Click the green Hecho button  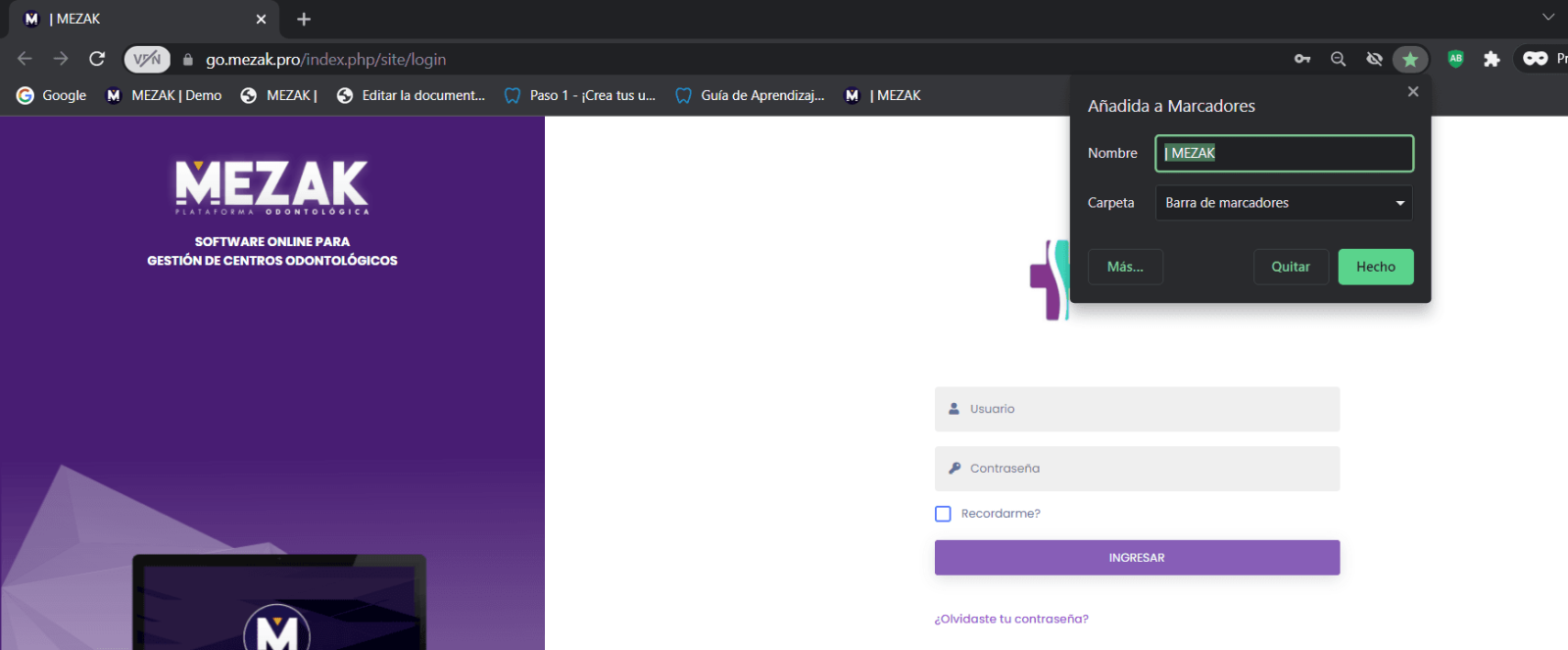click(x=1376, y=267)
